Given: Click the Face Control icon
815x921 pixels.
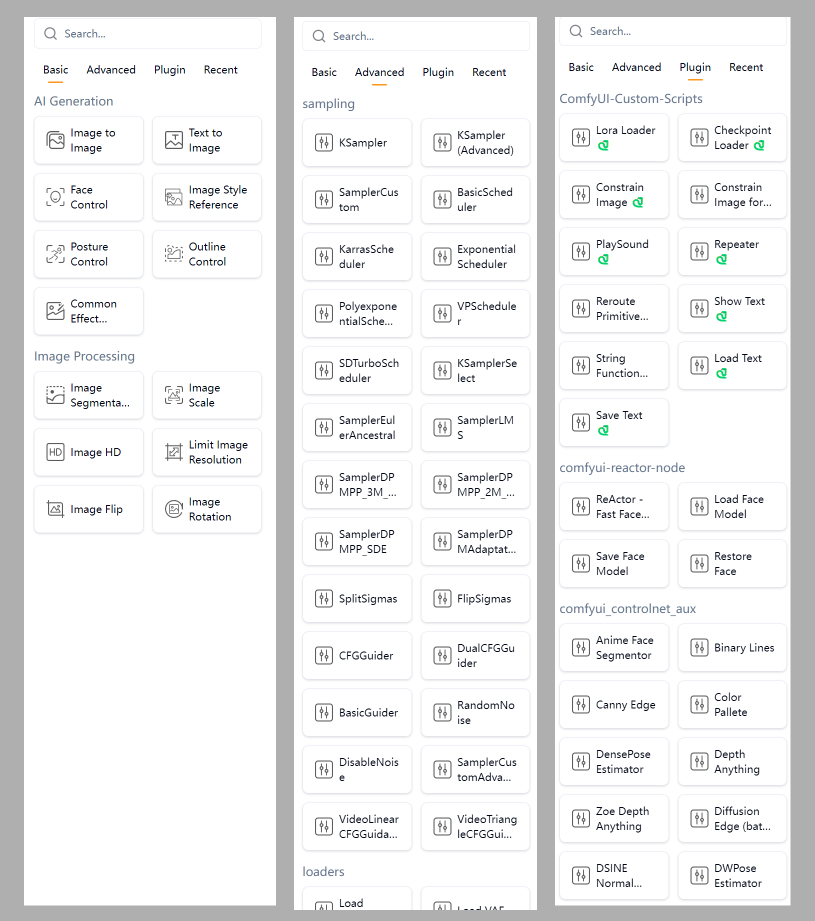Looking at the screenshot, I should coord(55,197).
